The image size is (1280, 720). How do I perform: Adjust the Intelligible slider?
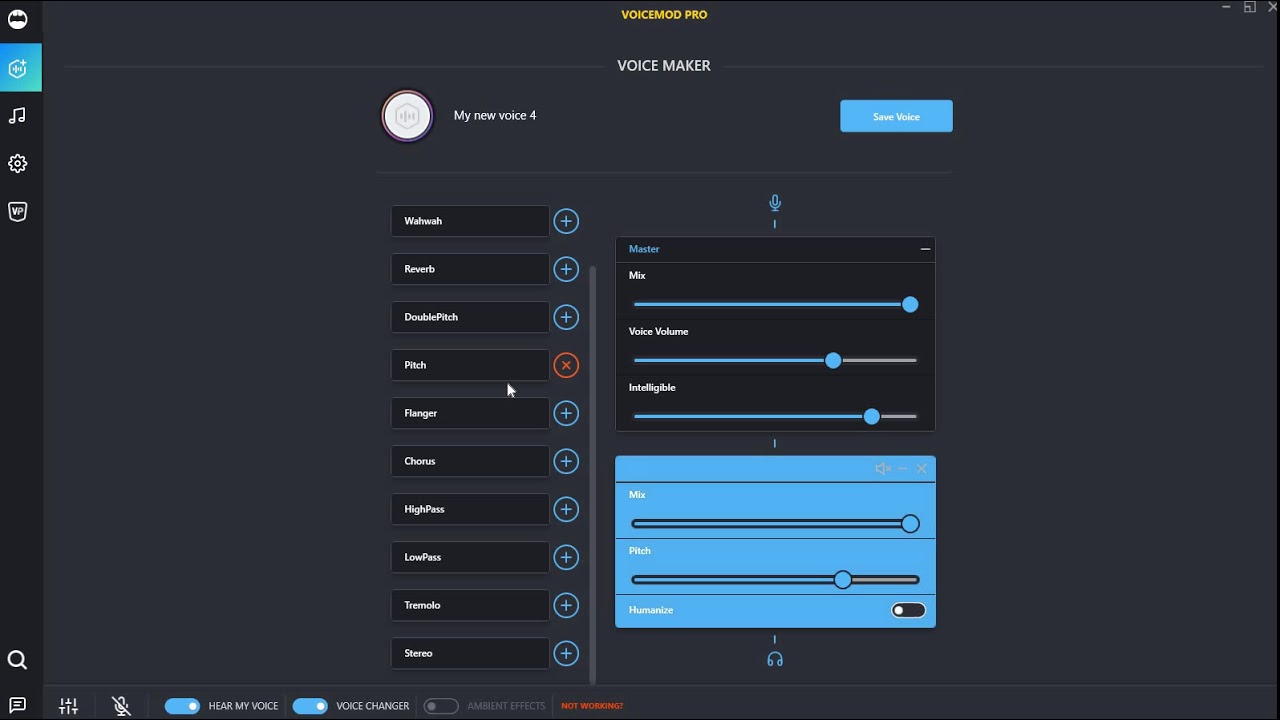click(x=775, y=416)
